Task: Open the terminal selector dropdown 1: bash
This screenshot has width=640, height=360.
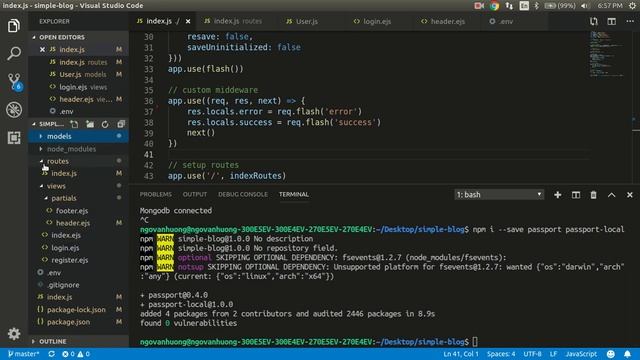Action: click(499, 195)
